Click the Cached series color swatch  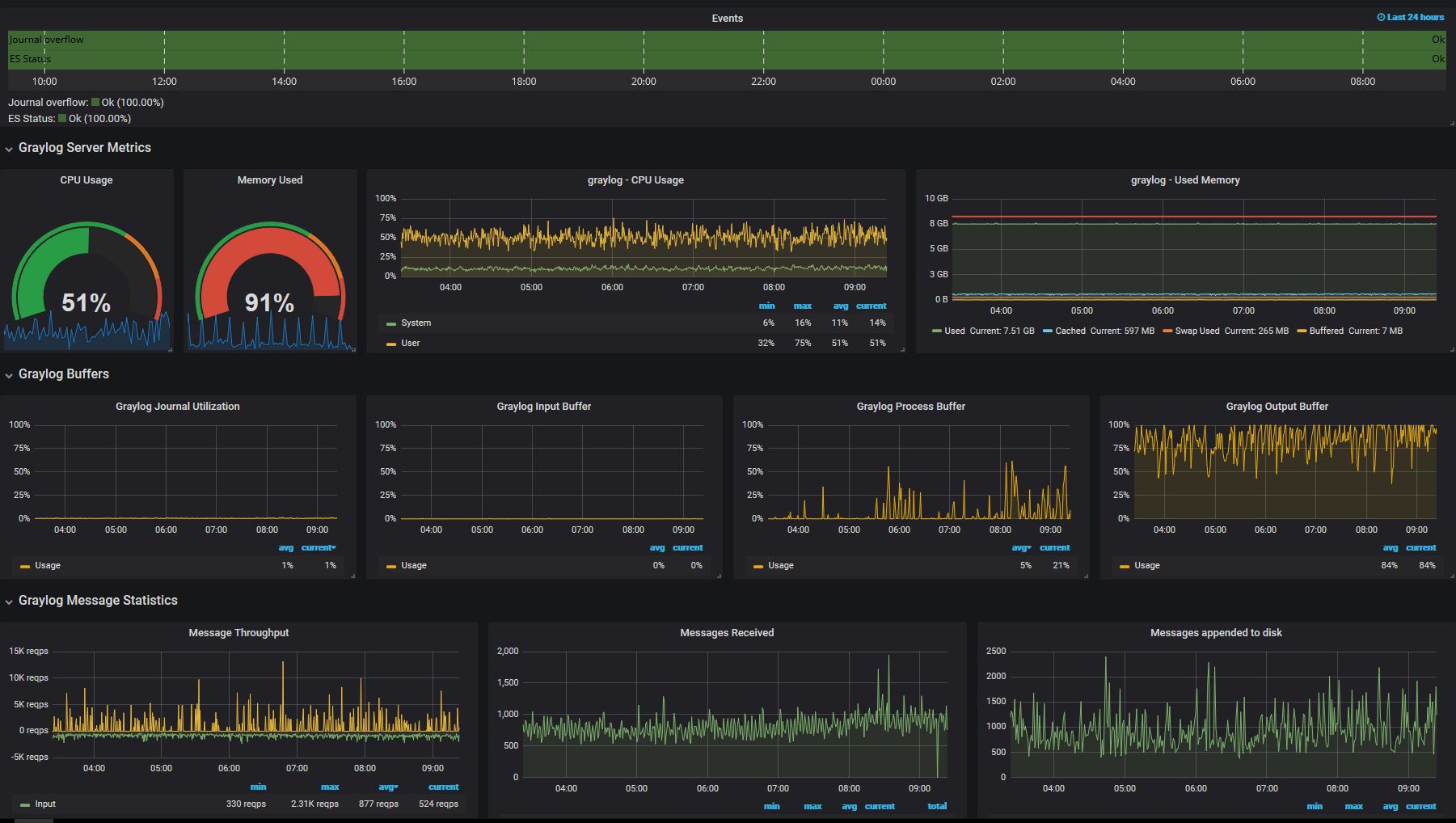pos(1048,331)
